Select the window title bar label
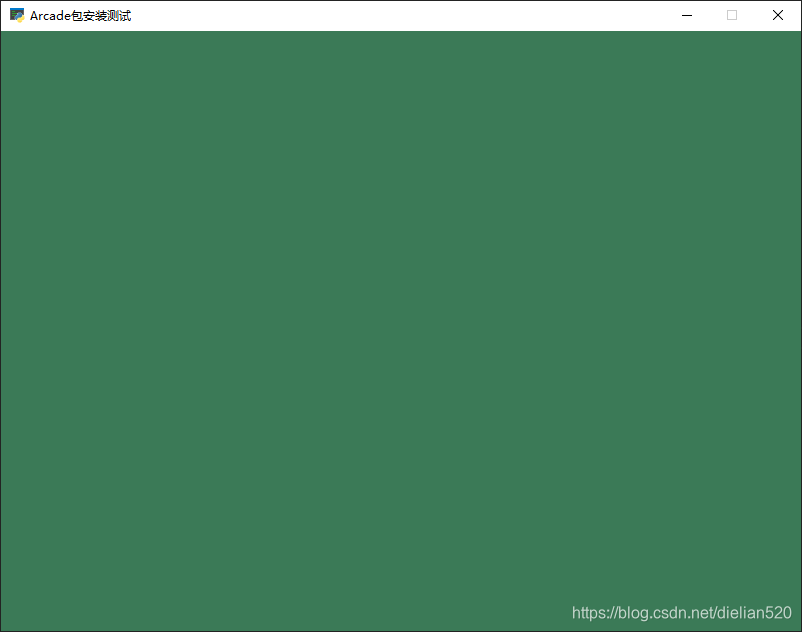802x632 pixels. point(80,15)
